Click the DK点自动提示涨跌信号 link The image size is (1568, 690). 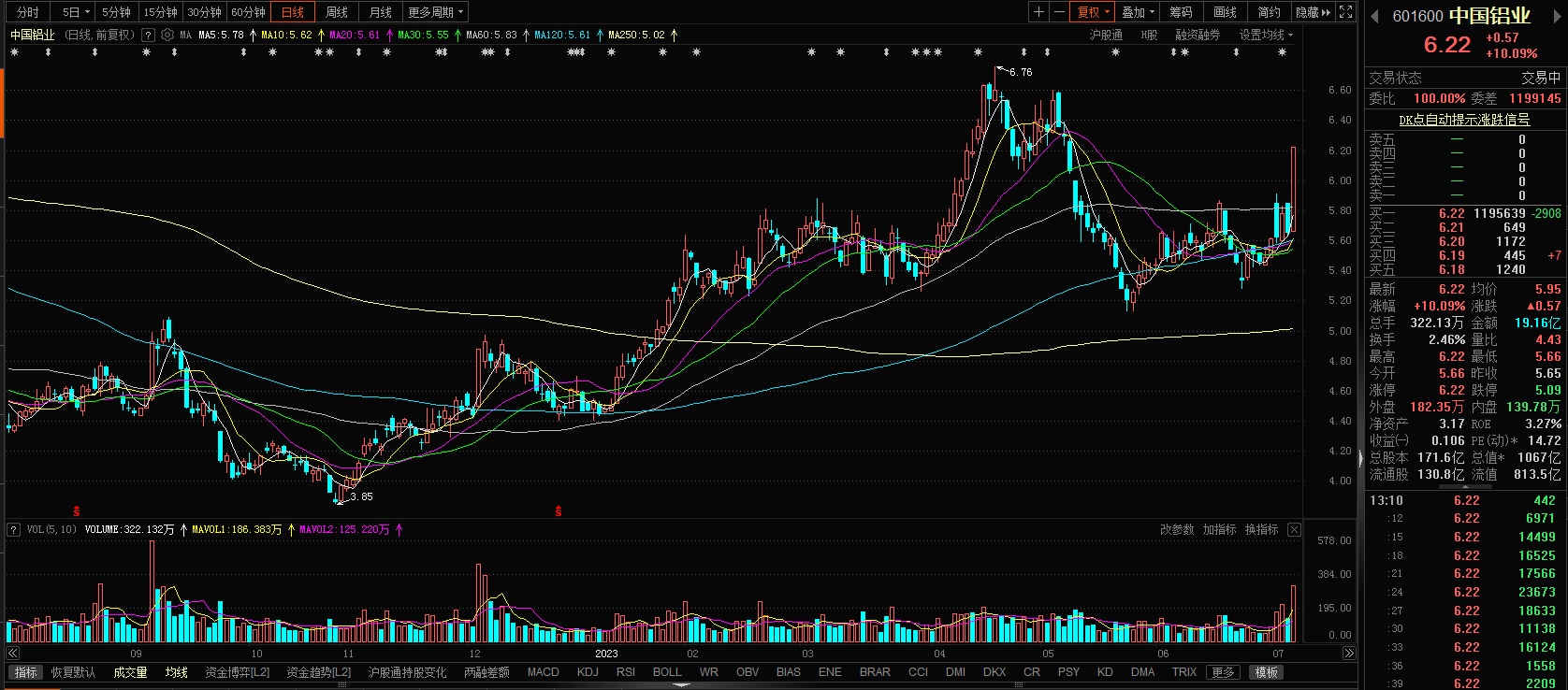pos(1464,120)
